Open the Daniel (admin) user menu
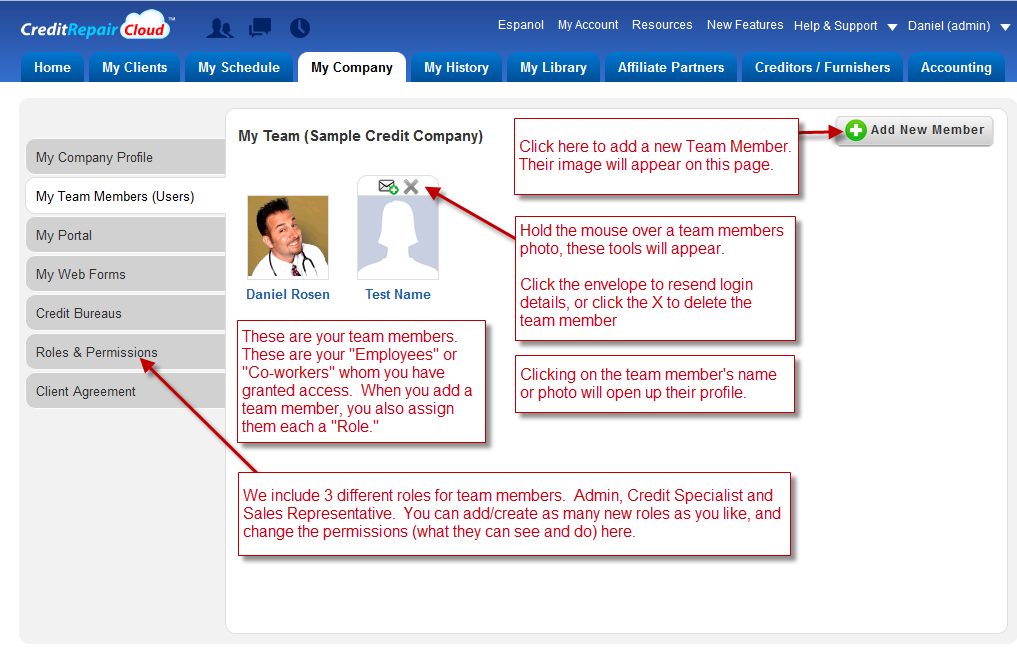Screen dimensions: 1017x649 point(949,26)
